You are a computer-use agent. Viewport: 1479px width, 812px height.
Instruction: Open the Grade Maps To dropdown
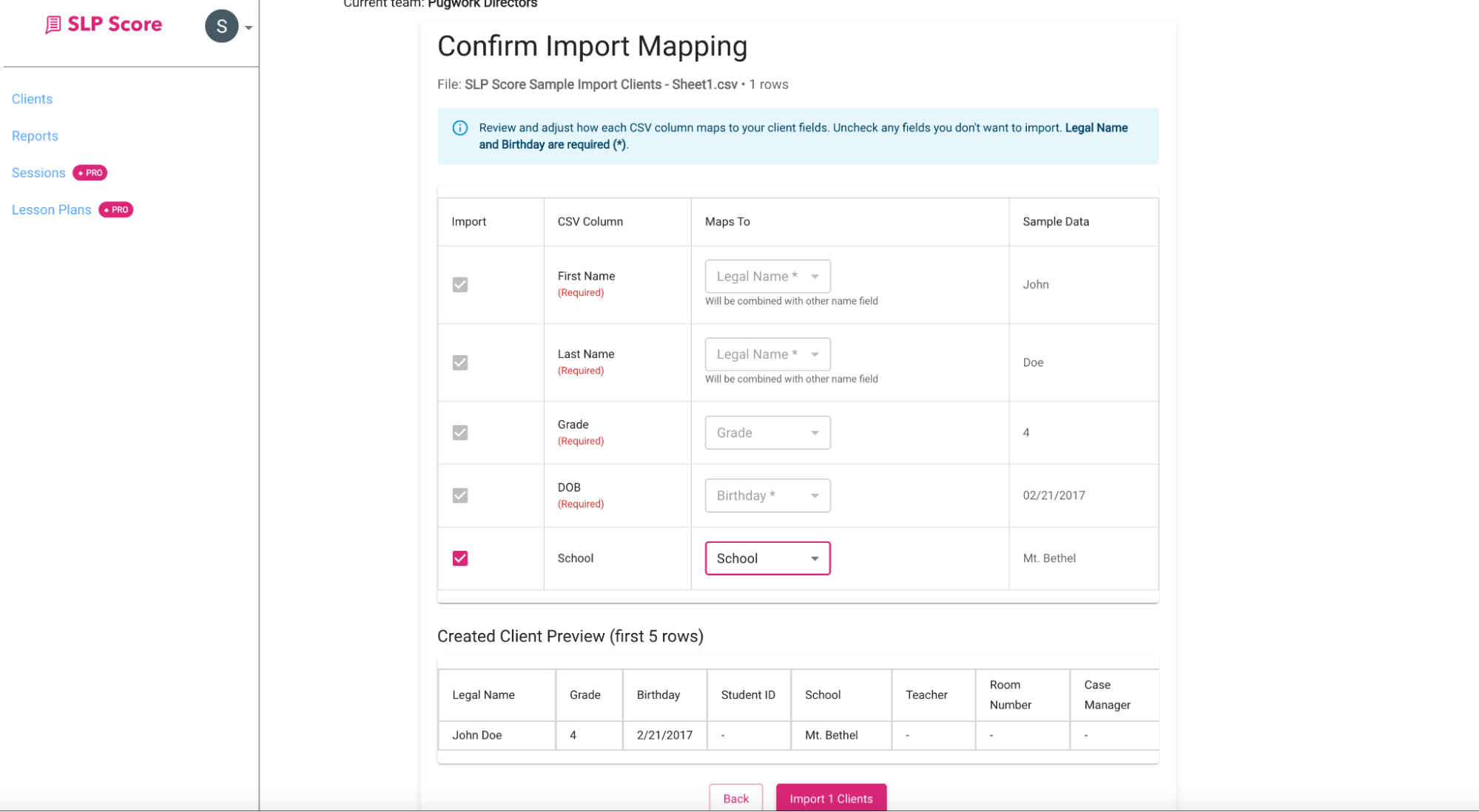pyautogui.click(x=767, y=432)
